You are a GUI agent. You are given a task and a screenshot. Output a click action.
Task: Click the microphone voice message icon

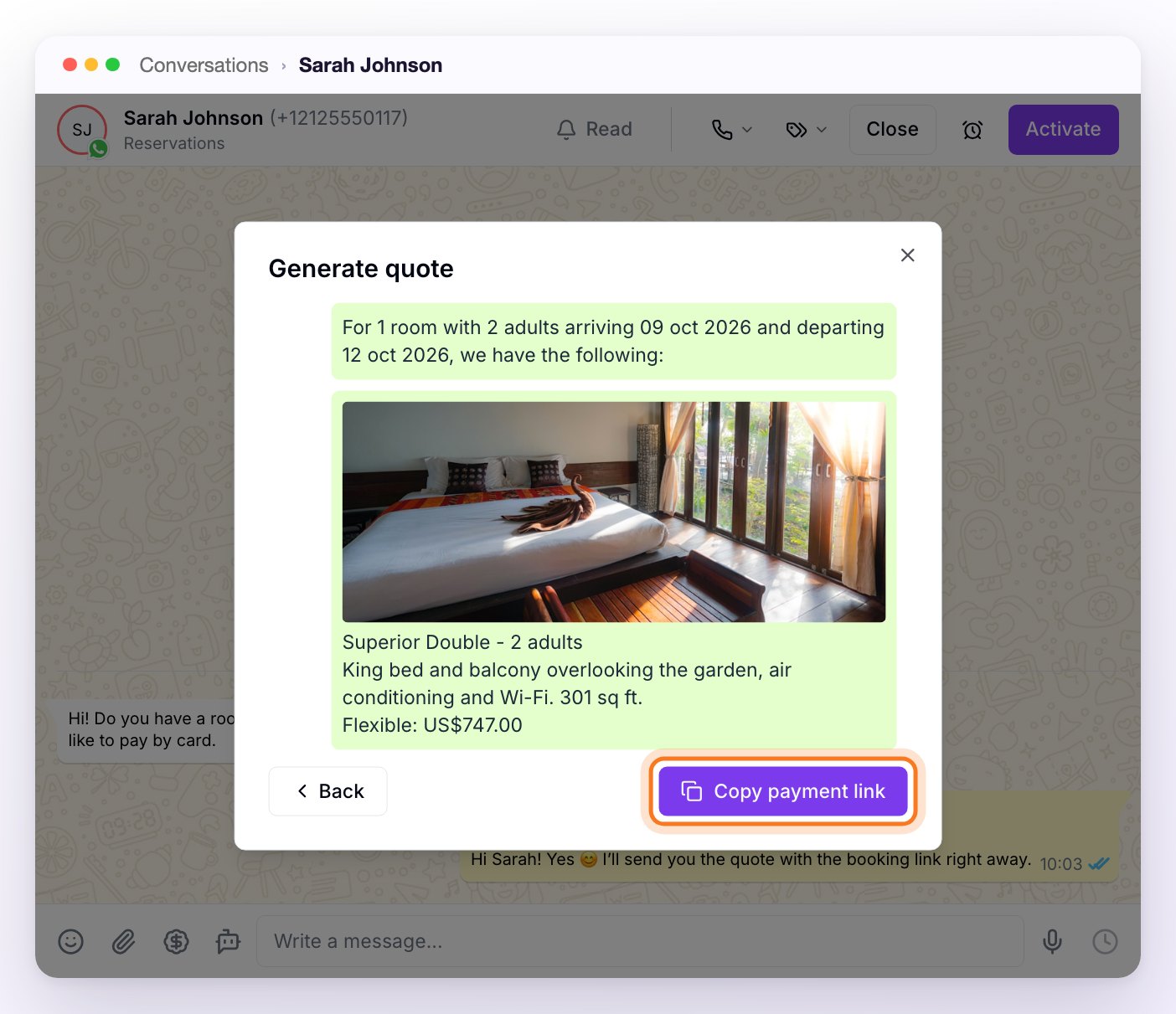point(1052,942)
